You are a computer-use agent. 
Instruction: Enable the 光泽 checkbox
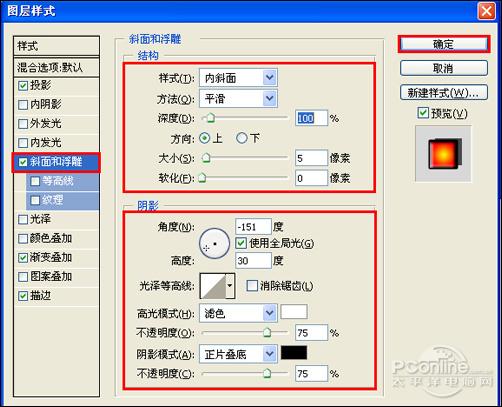(x=23, y=219)
